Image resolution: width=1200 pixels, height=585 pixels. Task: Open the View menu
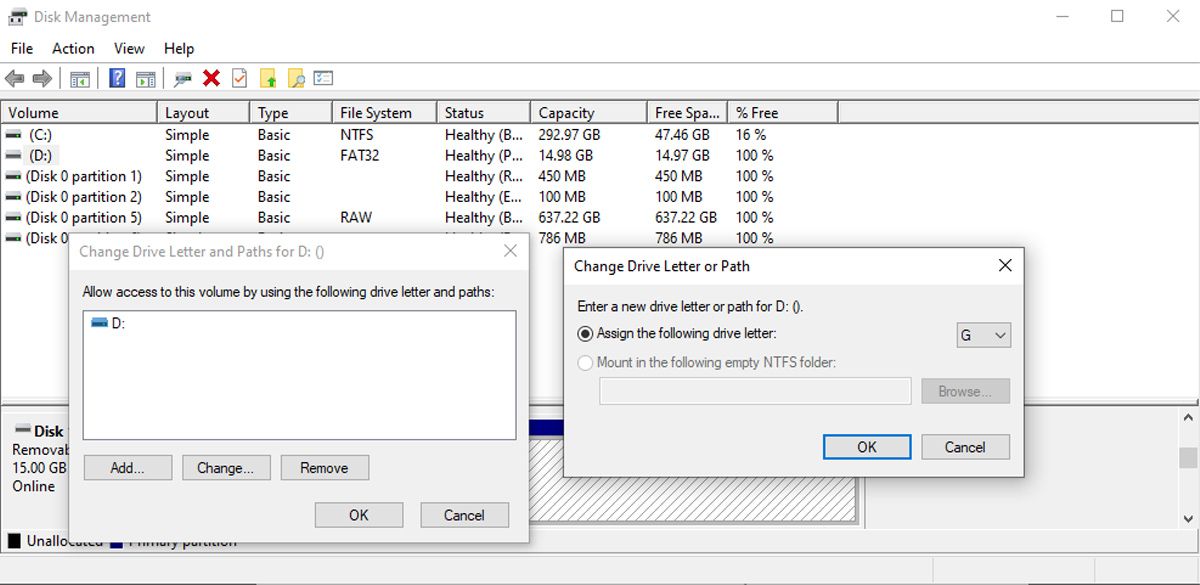129,48
